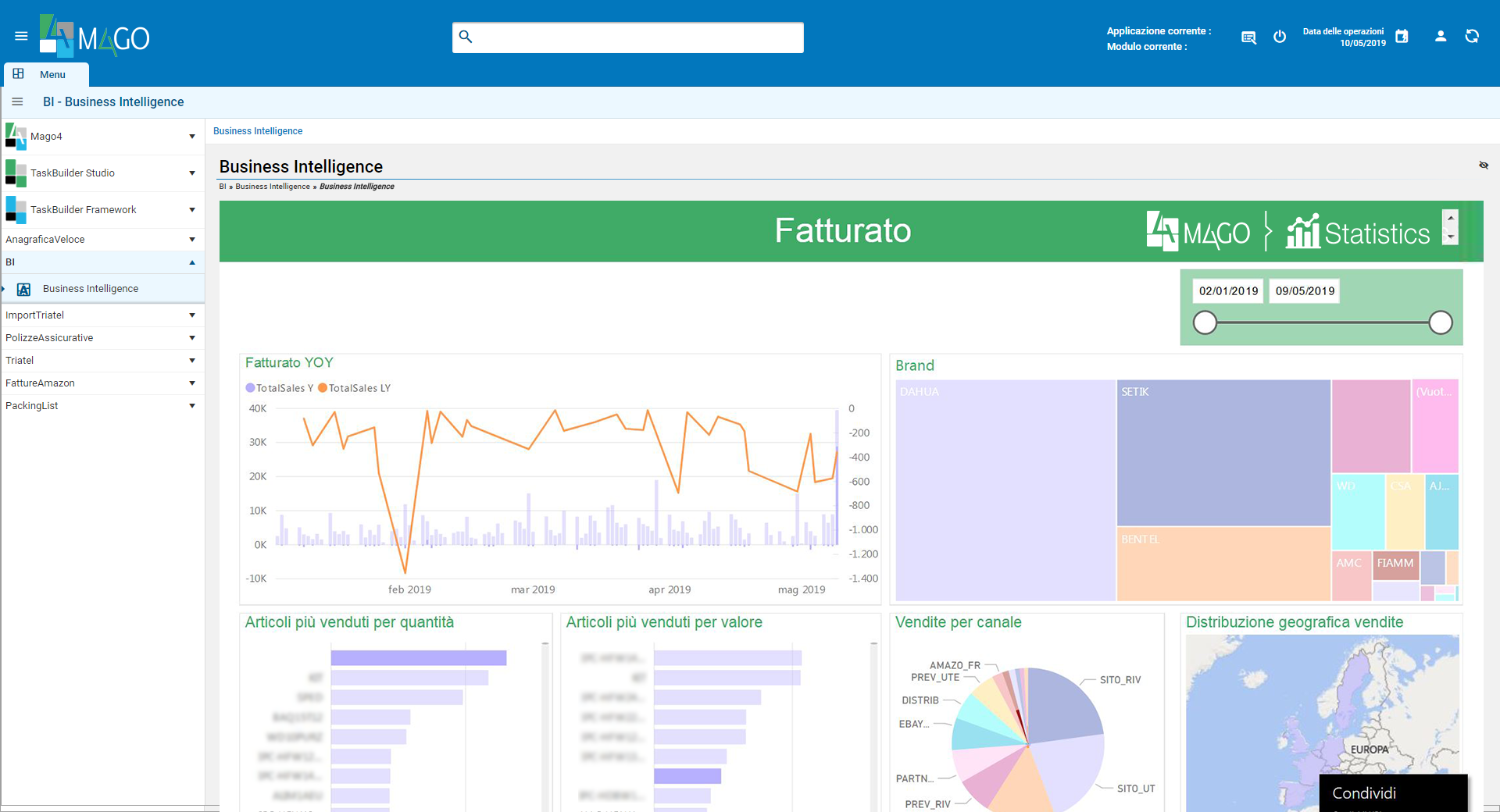The height and width of the screenshot is (812, 1500).
Task: Expand the Mago4 menu group
Action: [x=192, y=137]
